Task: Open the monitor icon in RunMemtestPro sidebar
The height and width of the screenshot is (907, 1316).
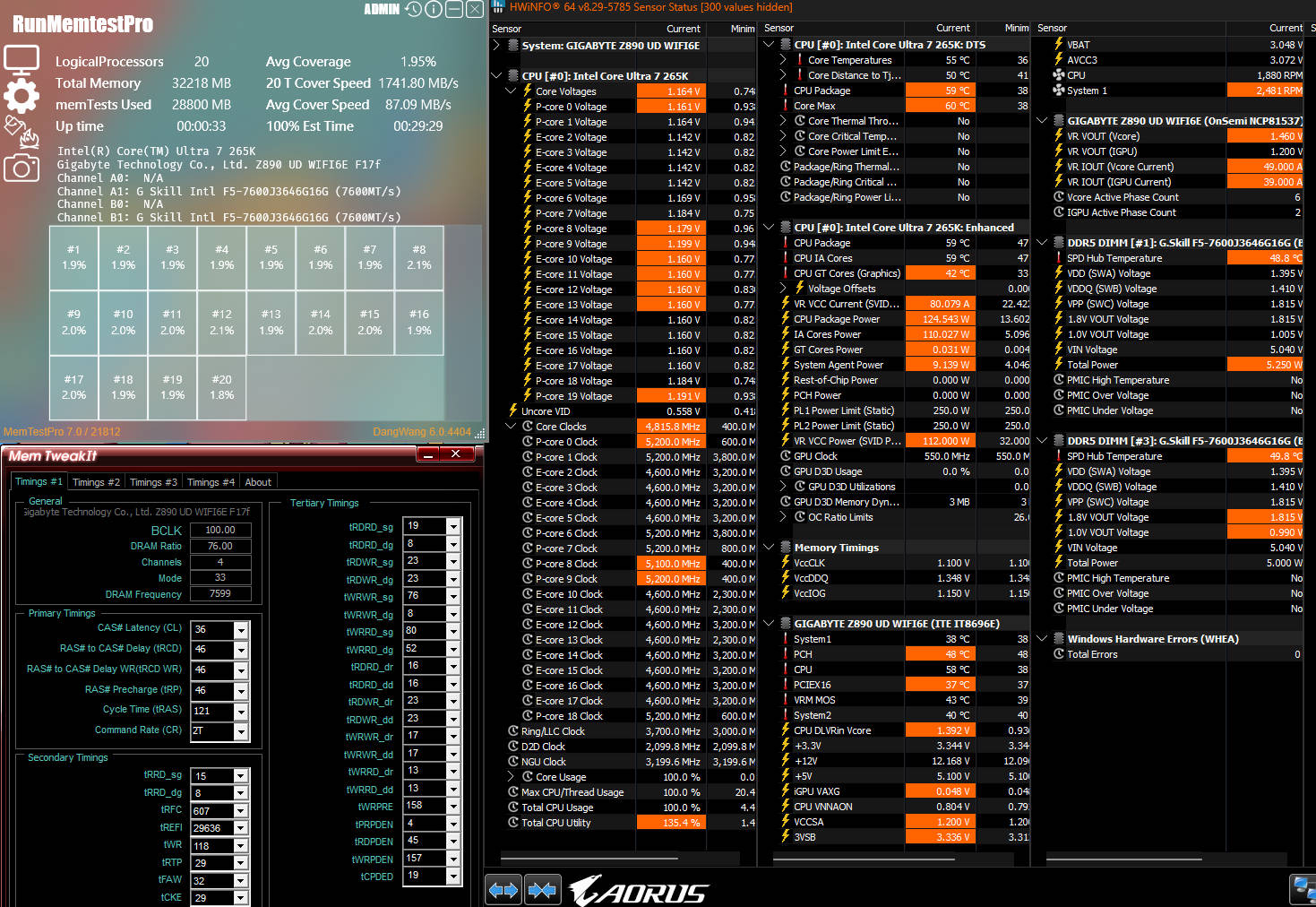Action: coord(22,61)
